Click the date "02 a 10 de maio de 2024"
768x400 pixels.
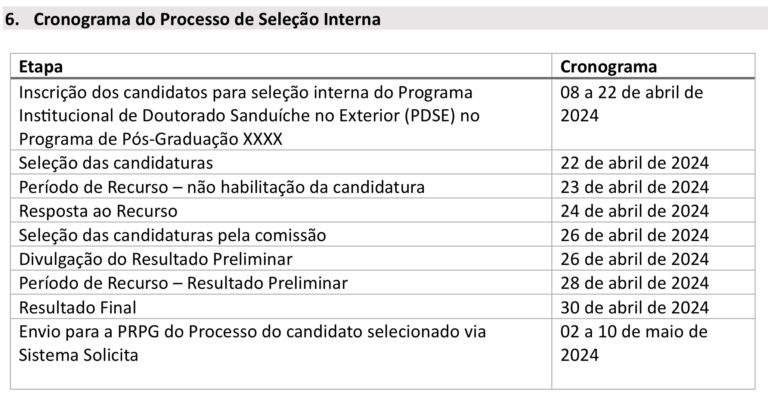click(x=633, y=342)
